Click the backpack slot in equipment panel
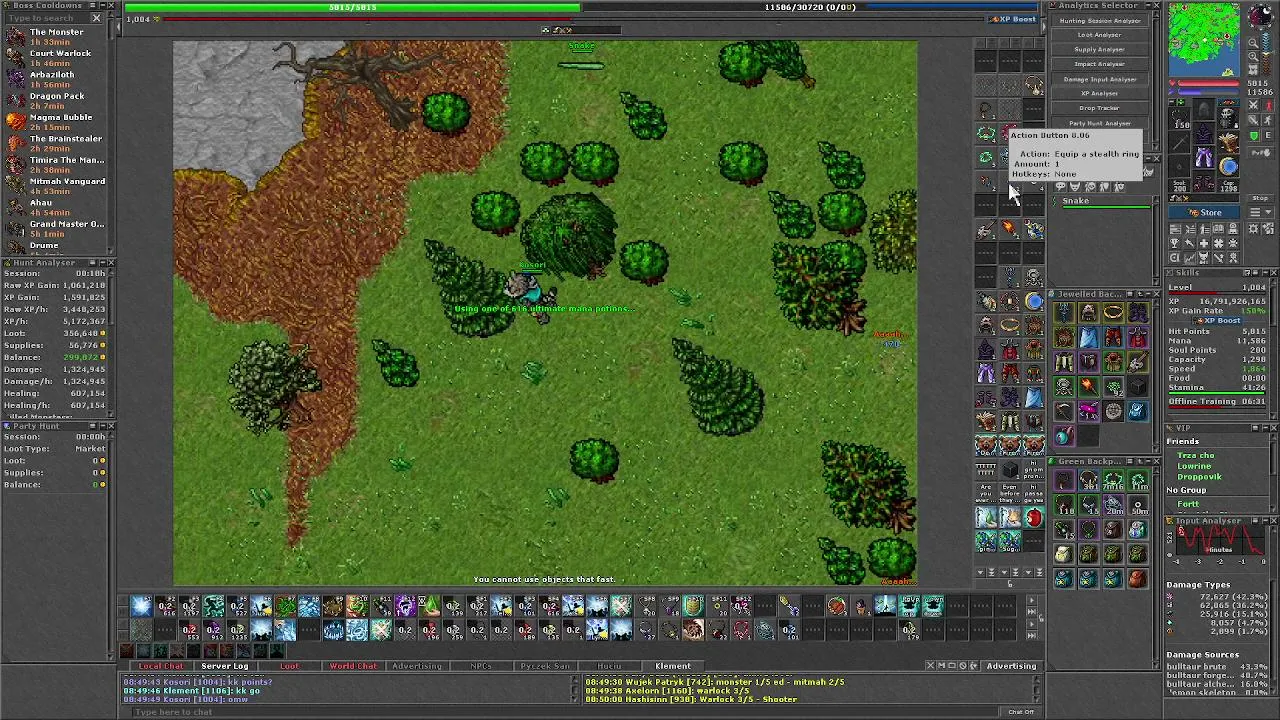 (x=1229, y=117)
